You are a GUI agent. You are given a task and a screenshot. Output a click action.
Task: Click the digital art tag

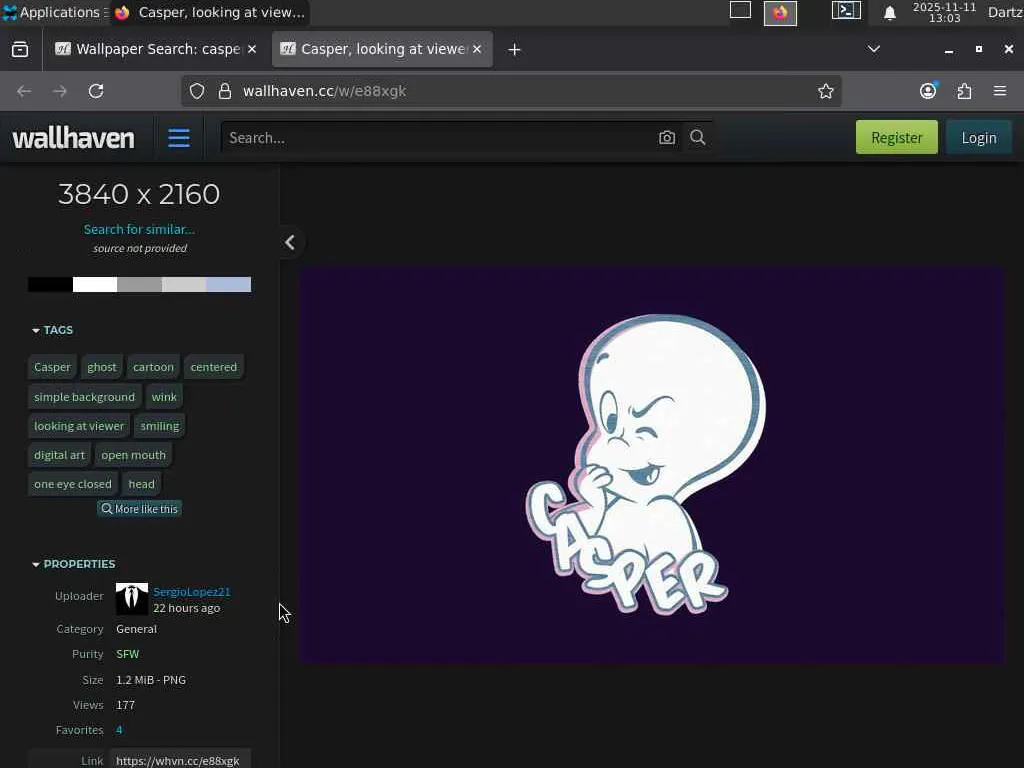(x=59, y=455)
